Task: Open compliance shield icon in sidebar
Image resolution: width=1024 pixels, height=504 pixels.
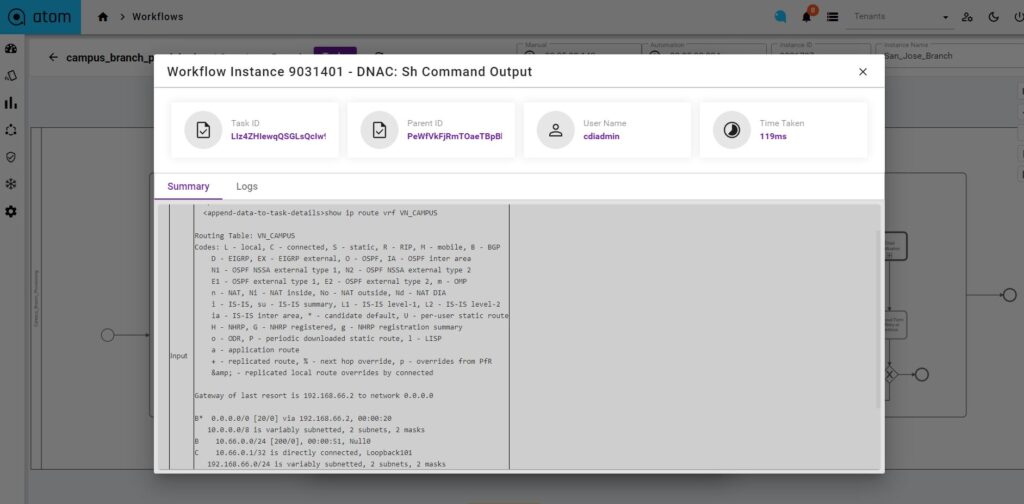Action: 10,157
